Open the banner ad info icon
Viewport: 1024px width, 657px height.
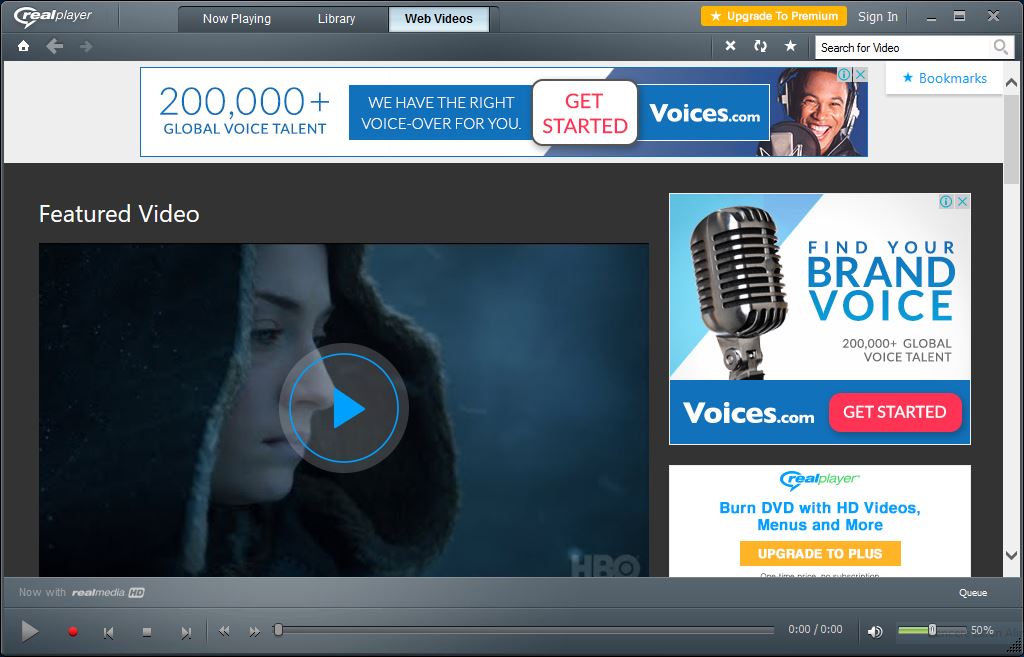844,74
